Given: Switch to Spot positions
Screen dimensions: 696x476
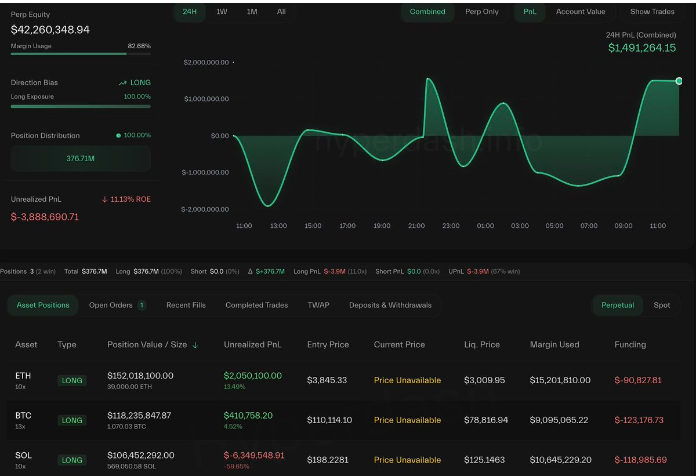Looking at the screenshot, I should point(661,305).
